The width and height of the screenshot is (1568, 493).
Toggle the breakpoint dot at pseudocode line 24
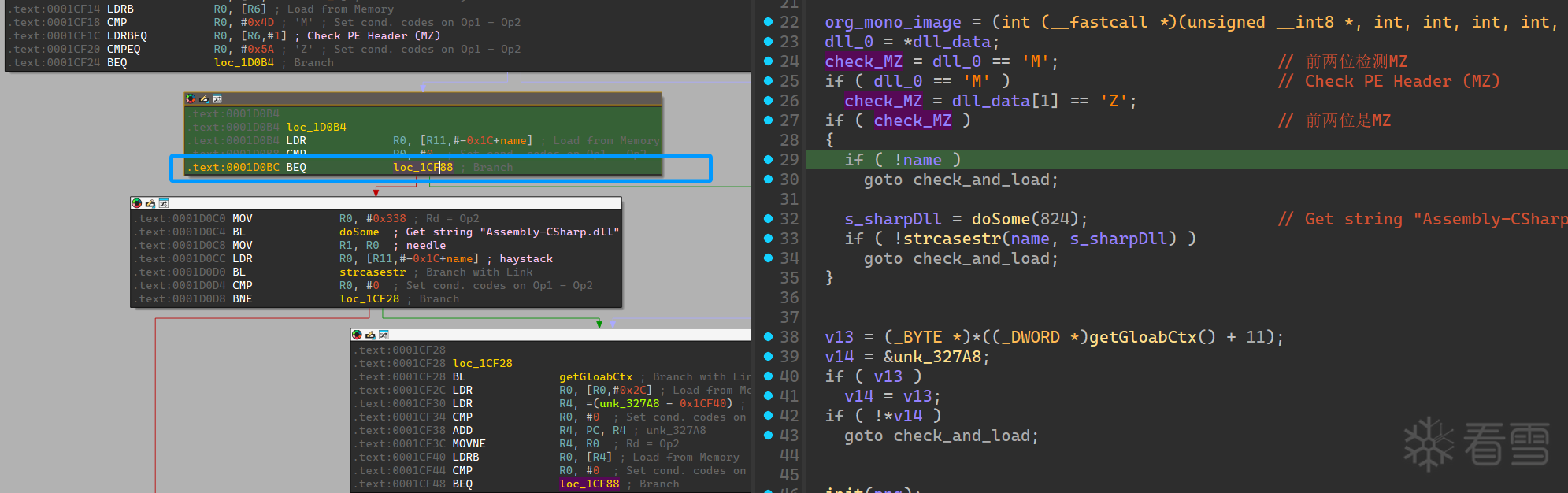(768, 61)
